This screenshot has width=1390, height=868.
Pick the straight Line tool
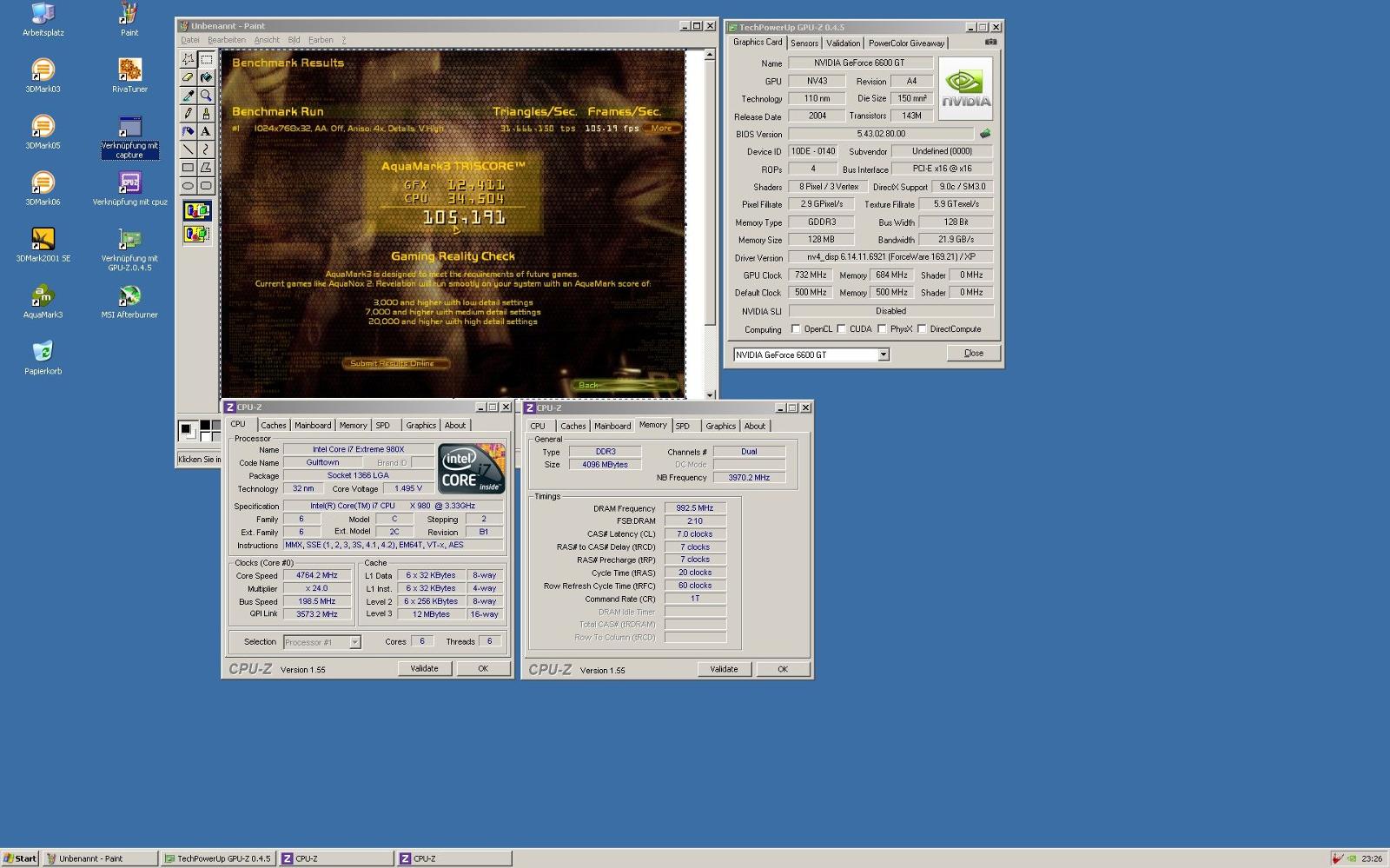pyautogui.click(x=188, y=149)
